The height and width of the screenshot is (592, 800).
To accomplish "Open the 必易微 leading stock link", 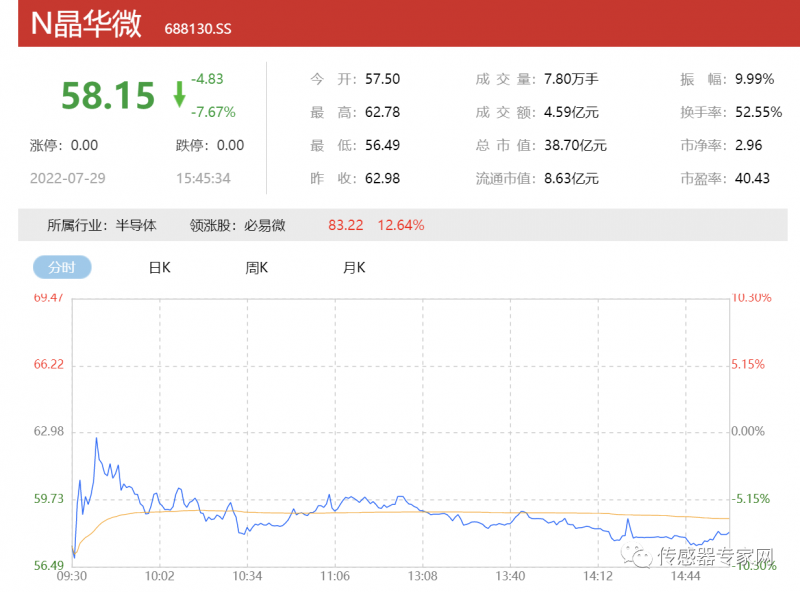I will click(264, 226).
